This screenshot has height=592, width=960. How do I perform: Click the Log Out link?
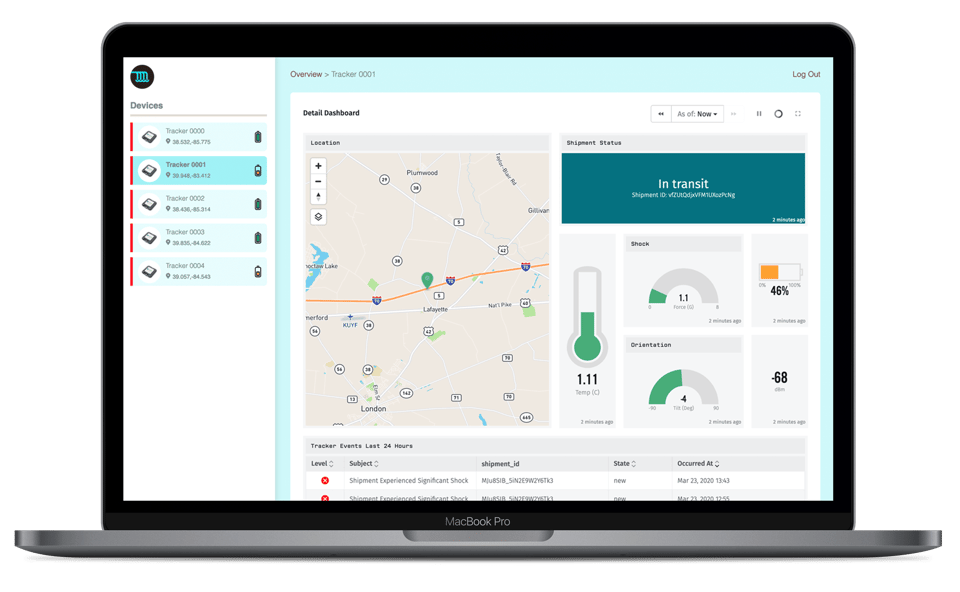click(x=806, y=73)
